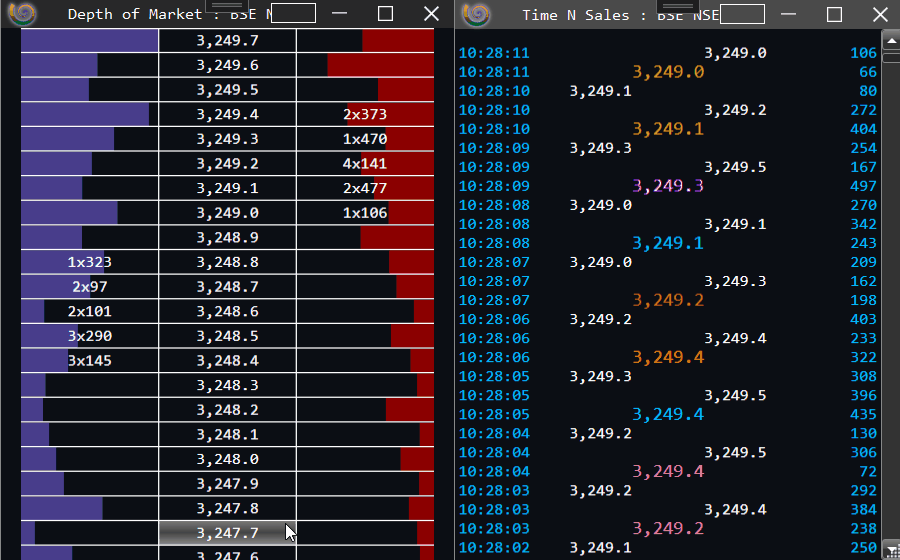Image resolution: width=900 pixels, height=560 pixels.
Task: Click the Depth of Market app logo icon
Action: coord(22,14)
